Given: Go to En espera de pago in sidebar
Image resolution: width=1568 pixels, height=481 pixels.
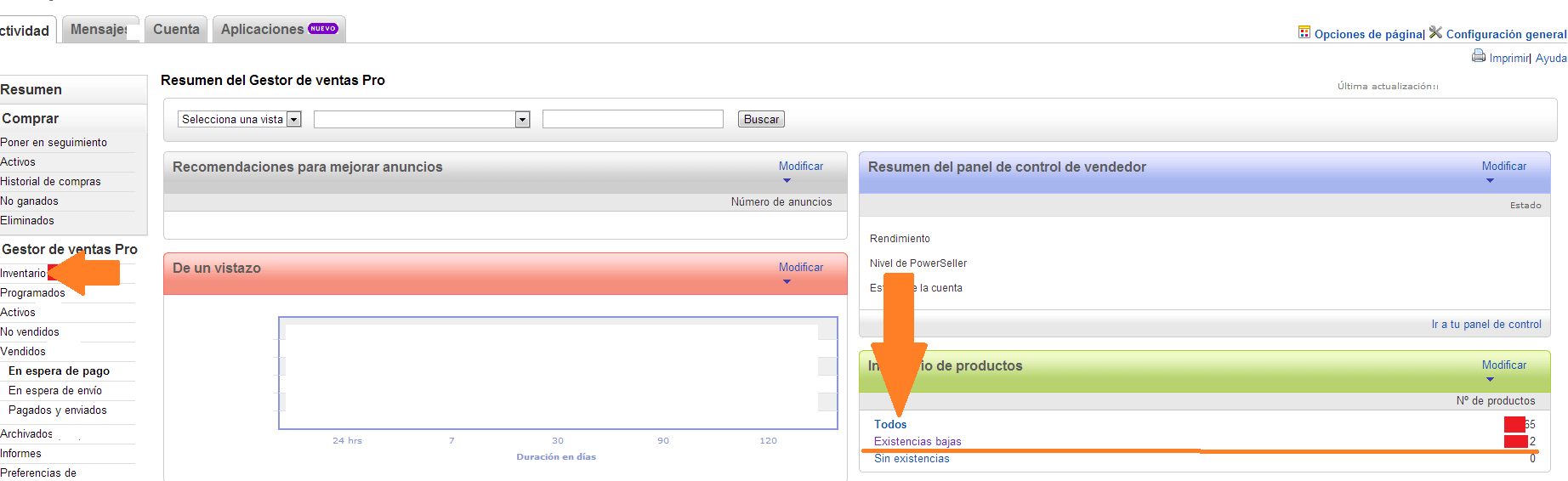Looking at the screenshot, I should tap(59, 371).
